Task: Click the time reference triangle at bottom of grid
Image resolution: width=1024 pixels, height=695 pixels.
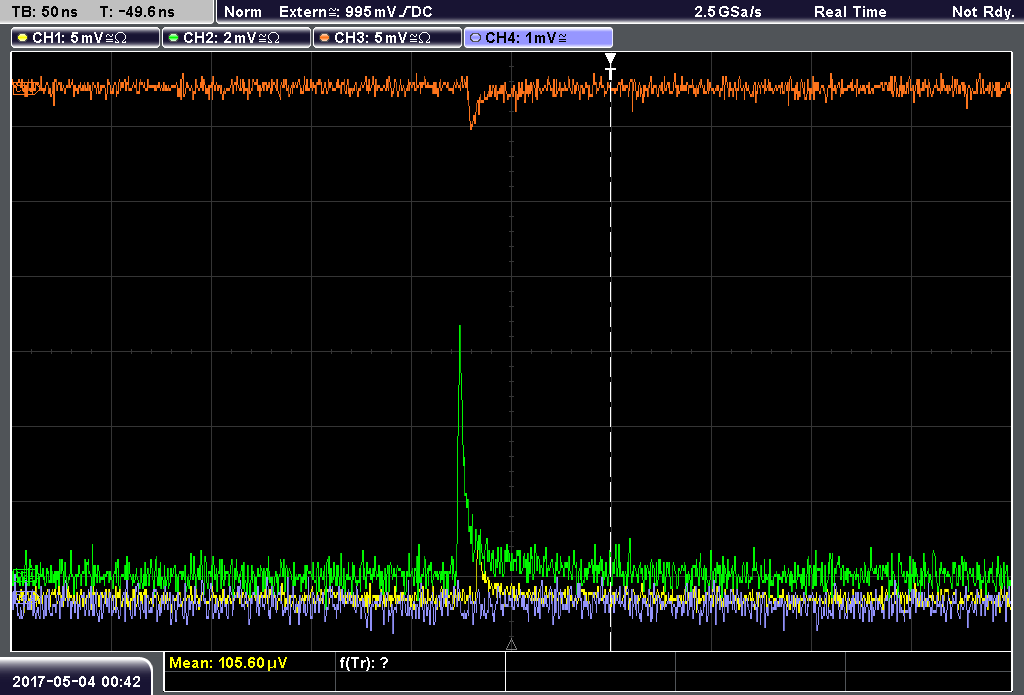Action: click(511, 645)
